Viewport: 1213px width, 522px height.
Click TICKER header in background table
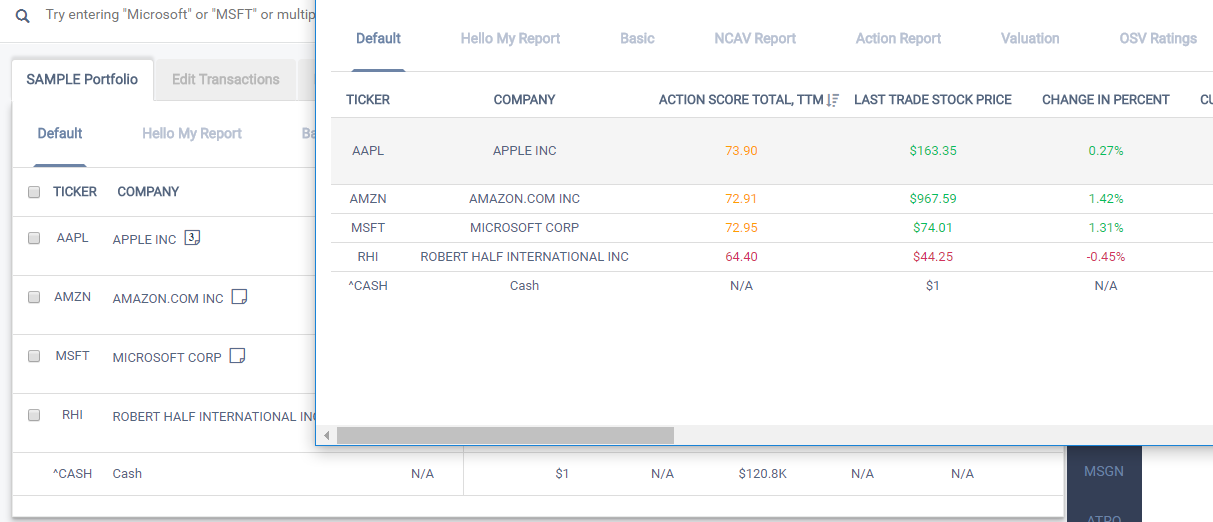pyautogui.click(x=75, y=192)
